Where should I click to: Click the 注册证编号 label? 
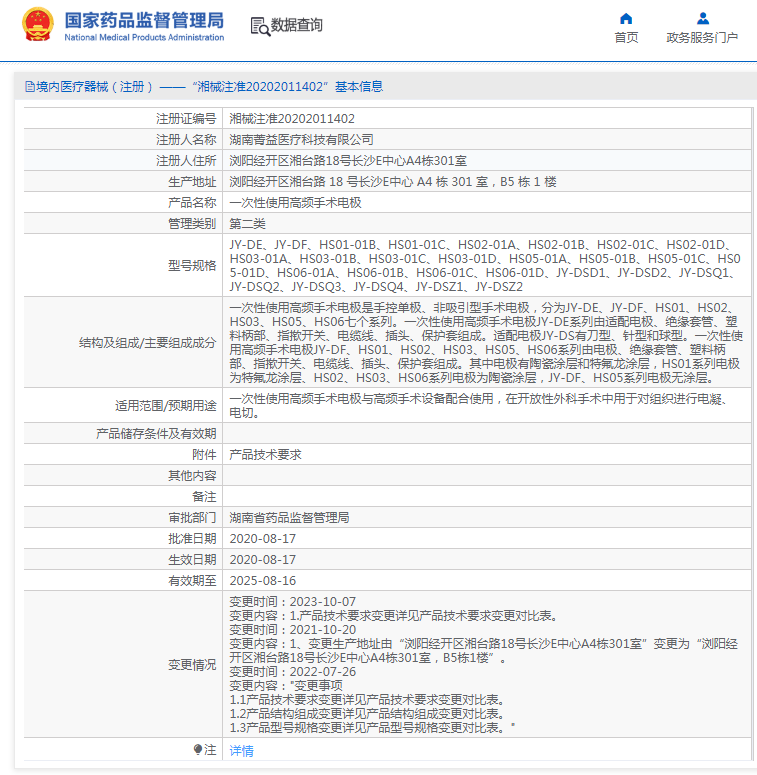click(x=186, y=119)
